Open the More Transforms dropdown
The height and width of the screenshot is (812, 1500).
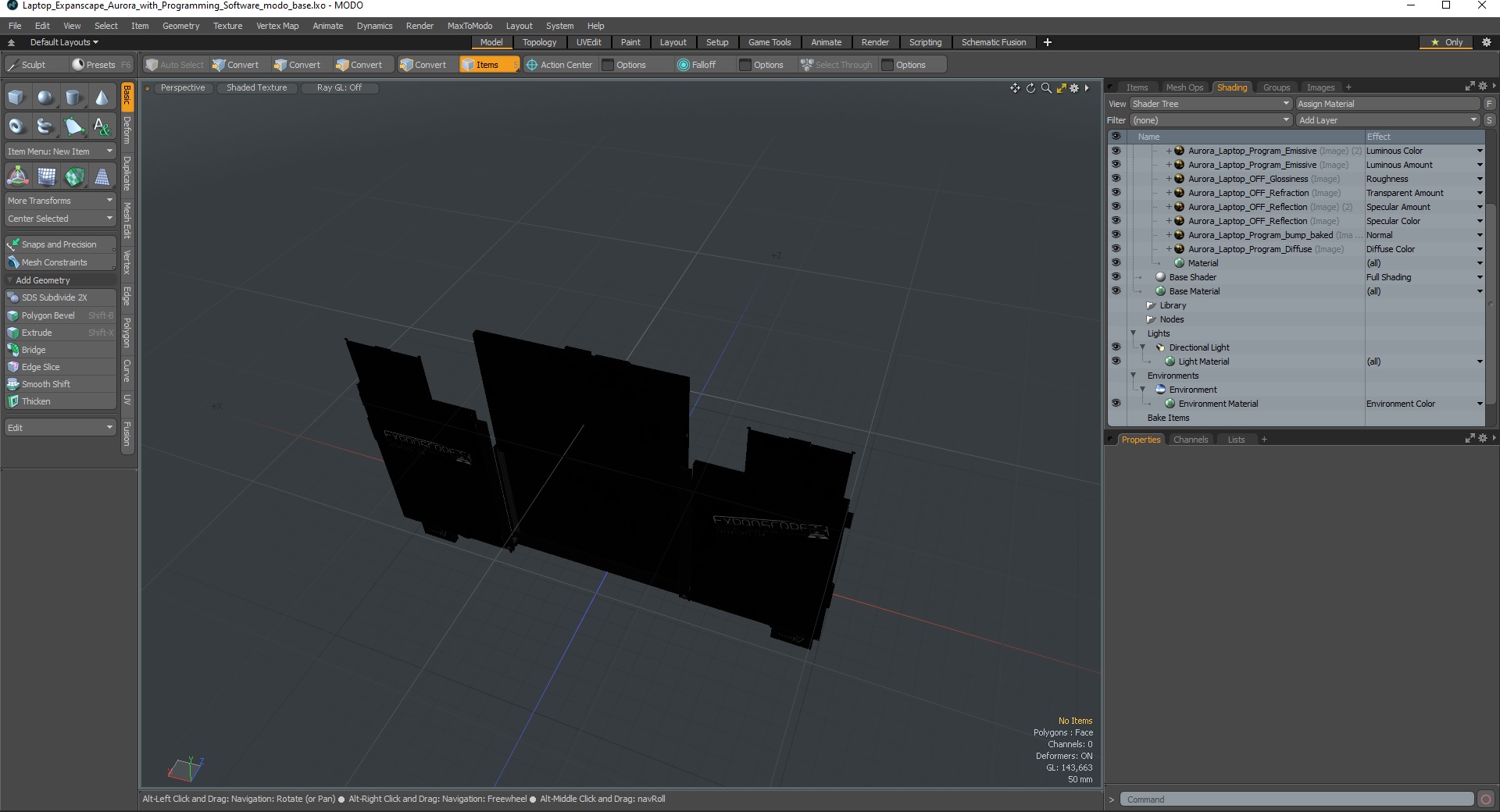point(60,201)
